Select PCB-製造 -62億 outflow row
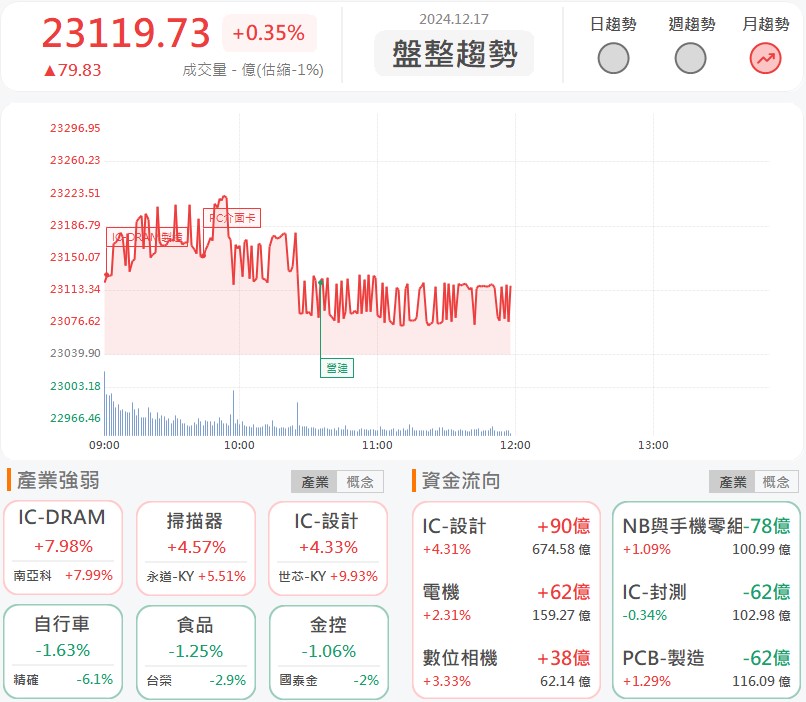806x702 pixels. coord(706,668)
